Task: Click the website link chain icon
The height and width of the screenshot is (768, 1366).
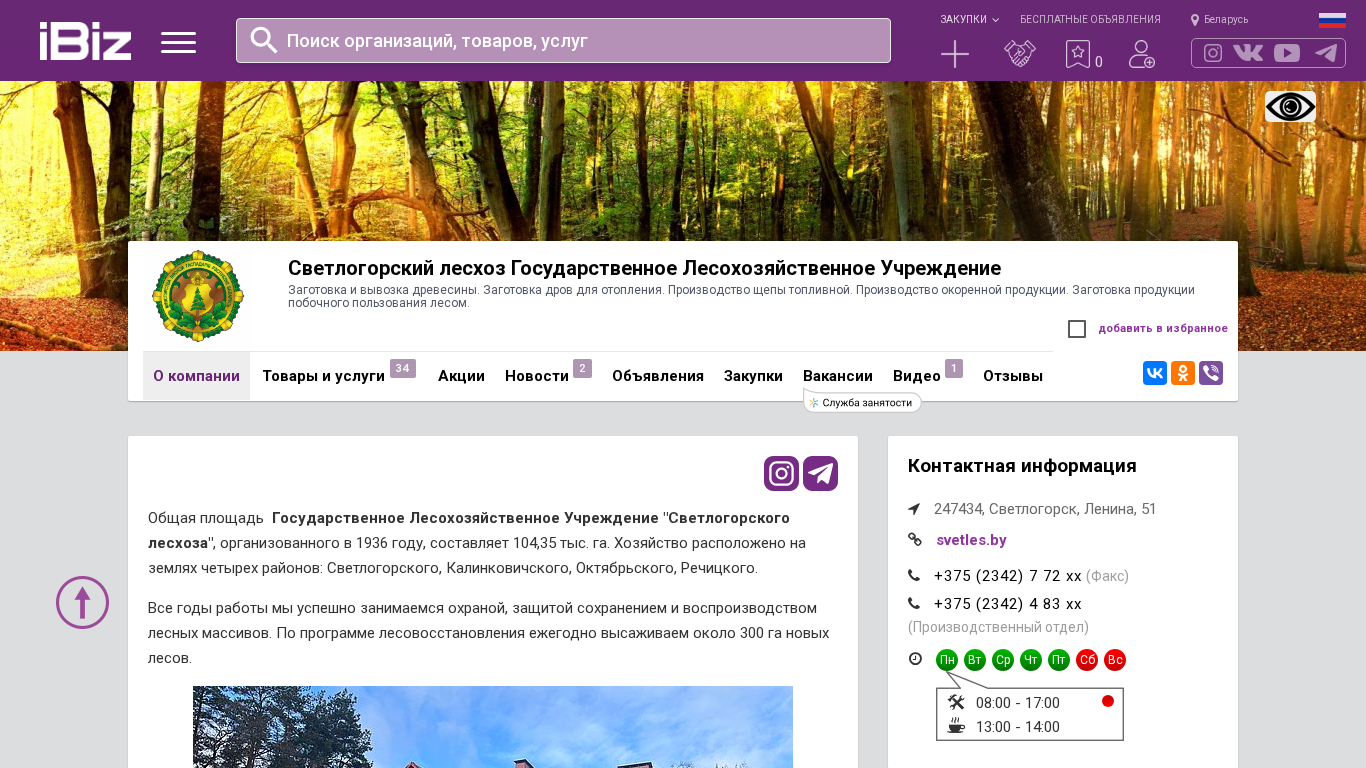Action: click(914, 540)
